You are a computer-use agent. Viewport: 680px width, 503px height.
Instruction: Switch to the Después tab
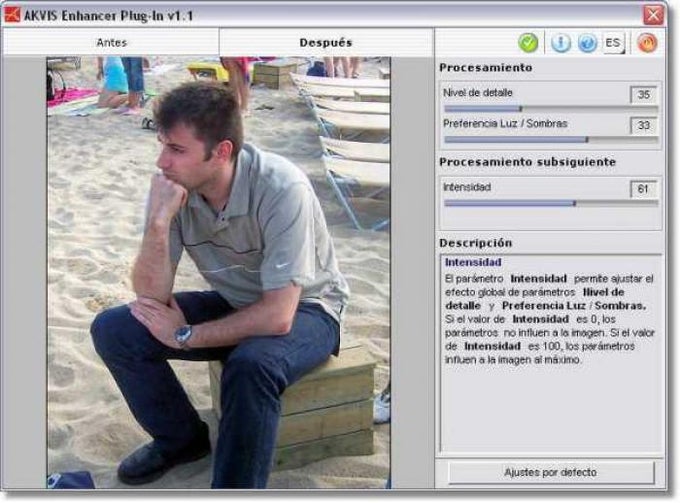point(326,42)
